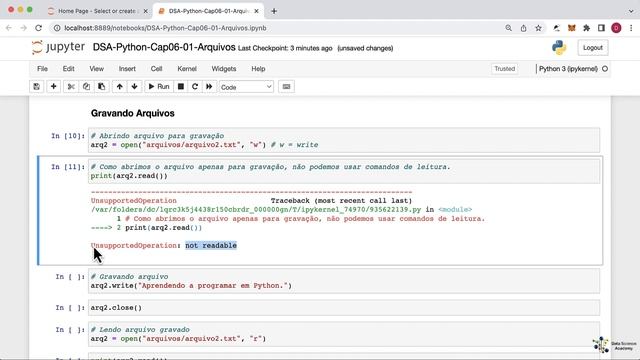Move selected cell down arrow
The image size is (640, 360).
click(x=134, y=87)
